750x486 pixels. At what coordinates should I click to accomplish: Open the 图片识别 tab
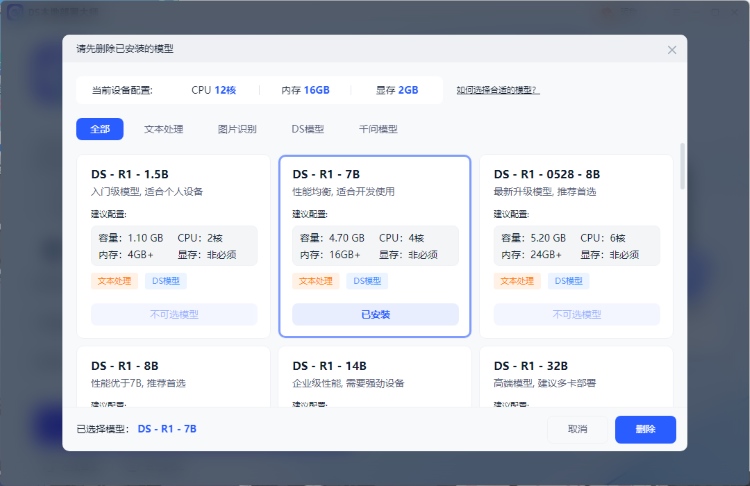click(237, 129)
